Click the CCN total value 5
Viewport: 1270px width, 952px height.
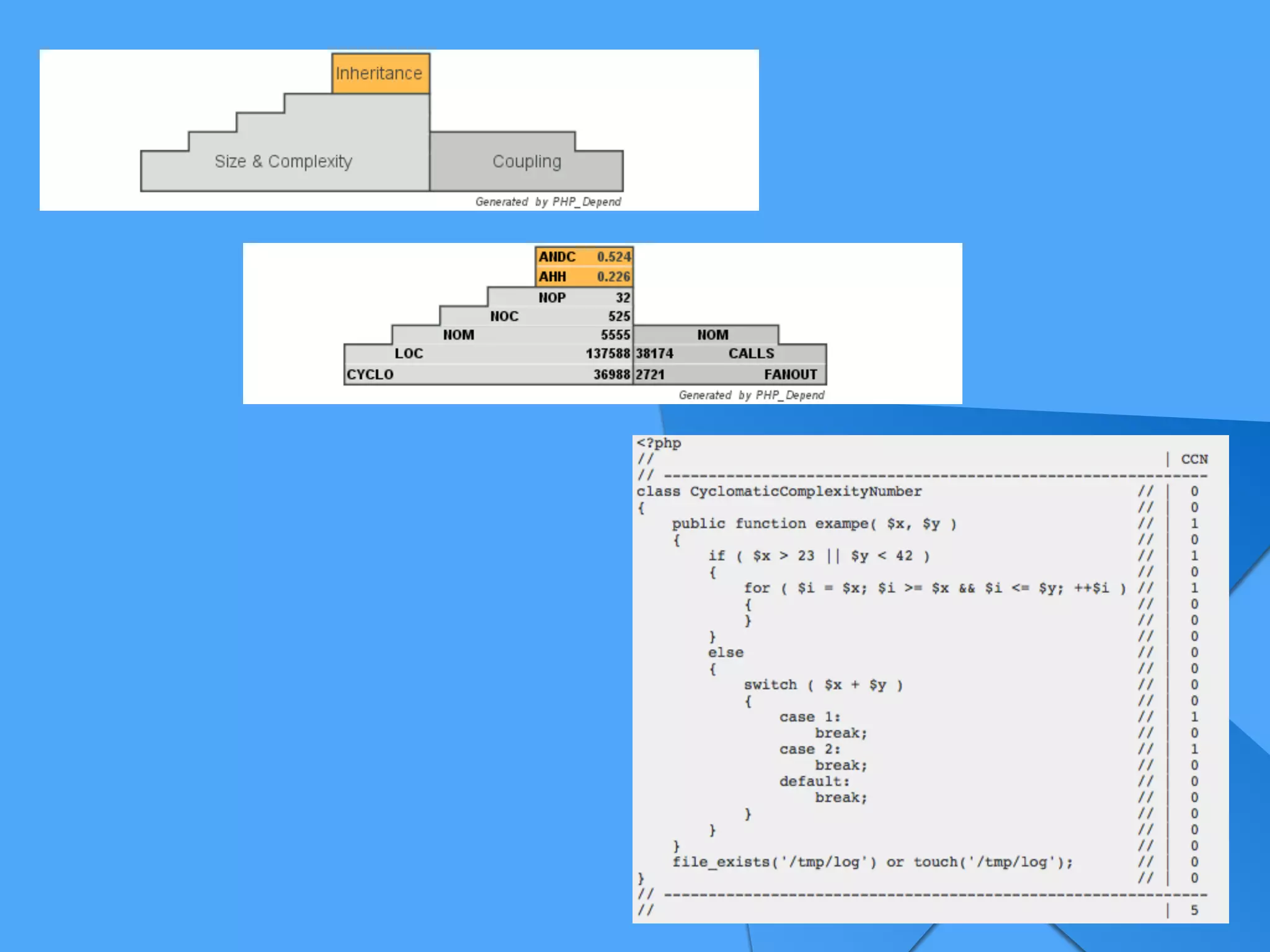1194,910
